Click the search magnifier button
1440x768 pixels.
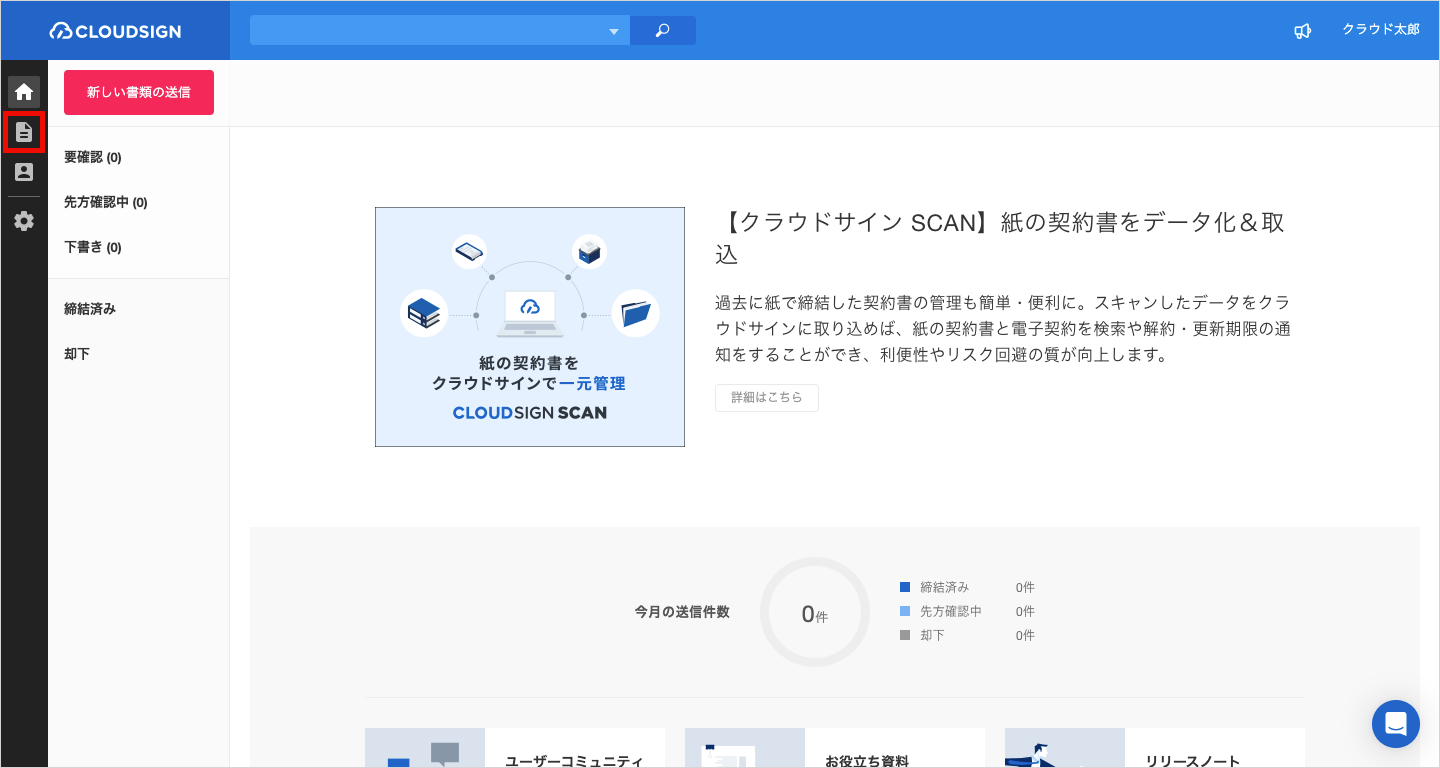662,31
